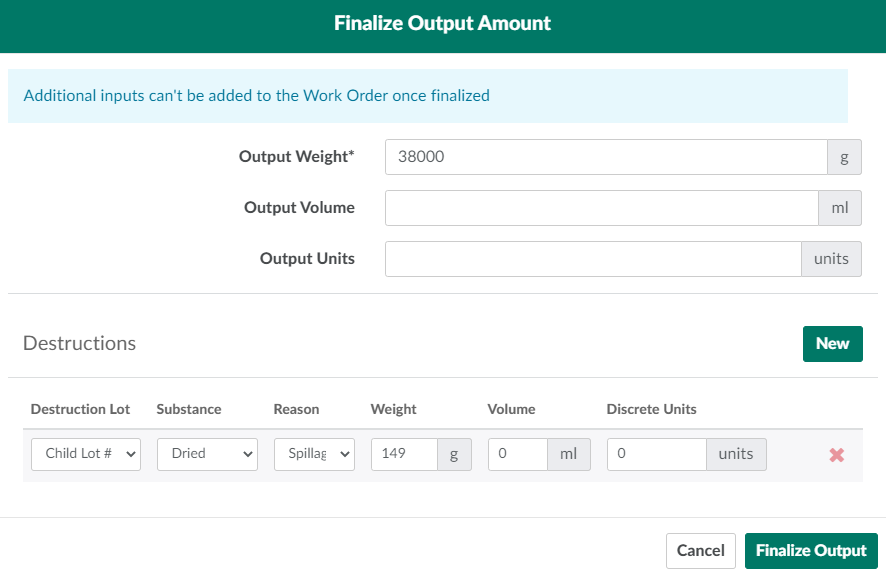
Task: Click the units label beside Output Units
Action: pyautogui.click(x=831, y=259)
